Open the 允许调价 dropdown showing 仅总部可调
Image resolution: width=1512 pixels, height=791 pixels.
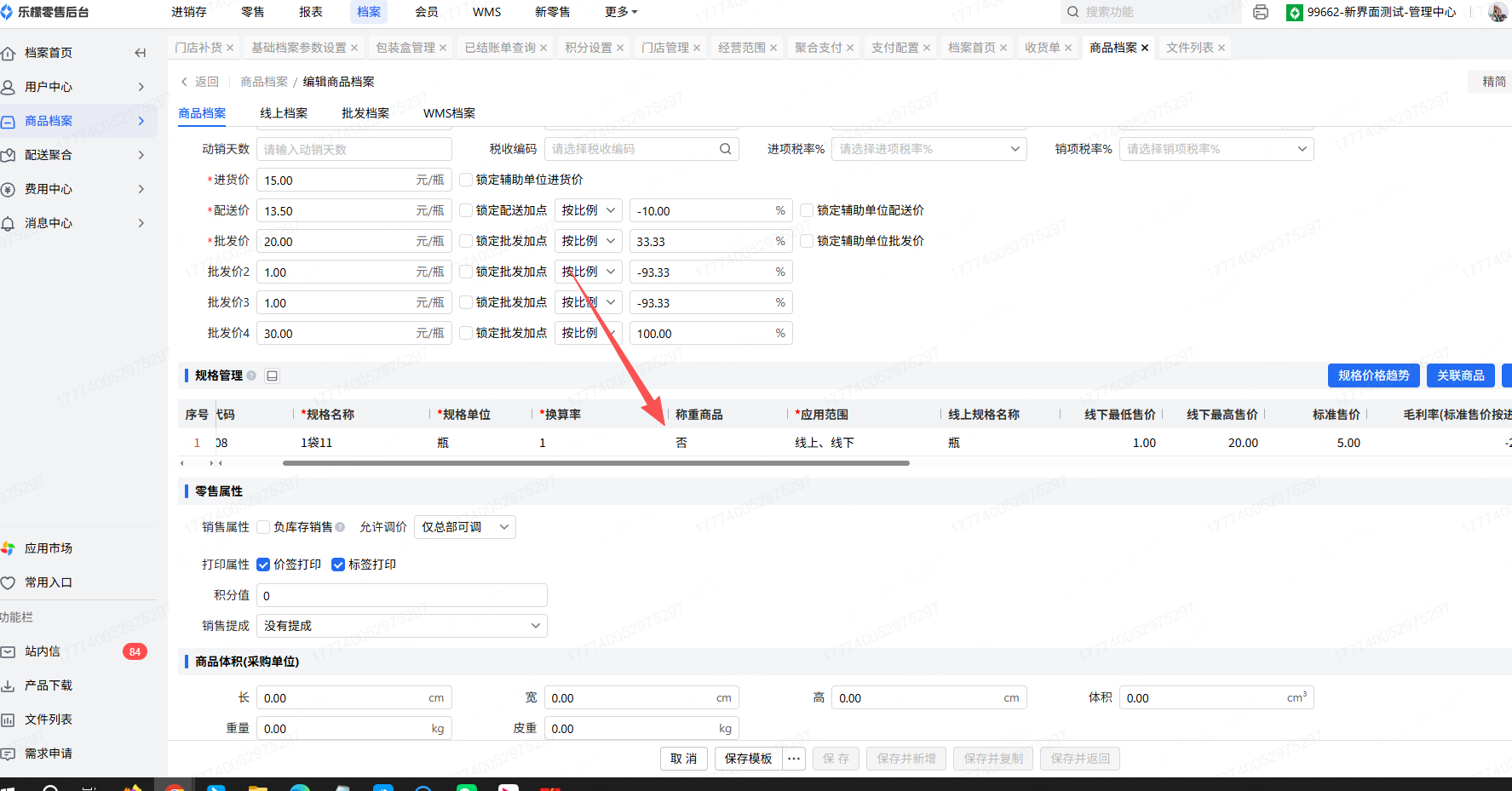[465, 527]
